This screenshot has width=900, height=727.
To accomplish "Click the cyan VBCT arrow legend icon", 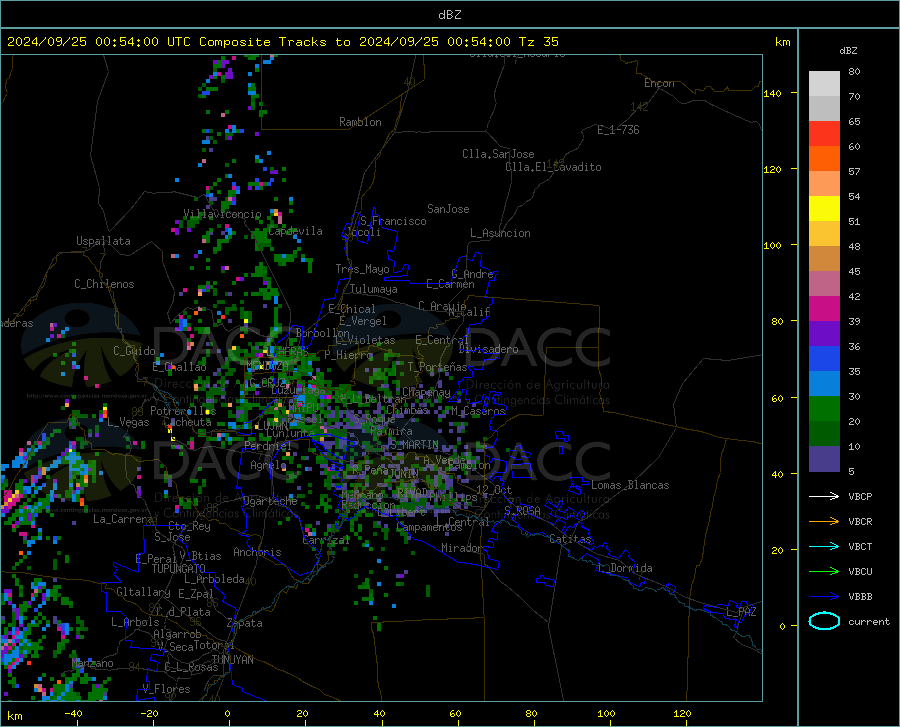I will pos(824,546).
